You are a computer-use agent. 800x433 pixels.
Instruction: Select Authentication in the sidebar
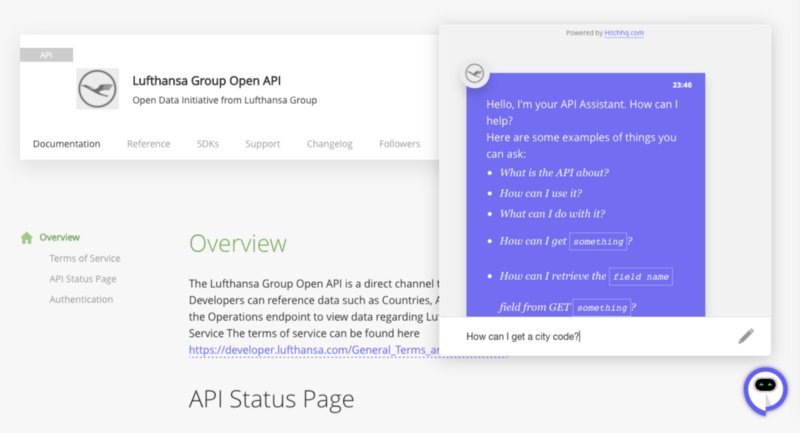click(x=81, y=299)
